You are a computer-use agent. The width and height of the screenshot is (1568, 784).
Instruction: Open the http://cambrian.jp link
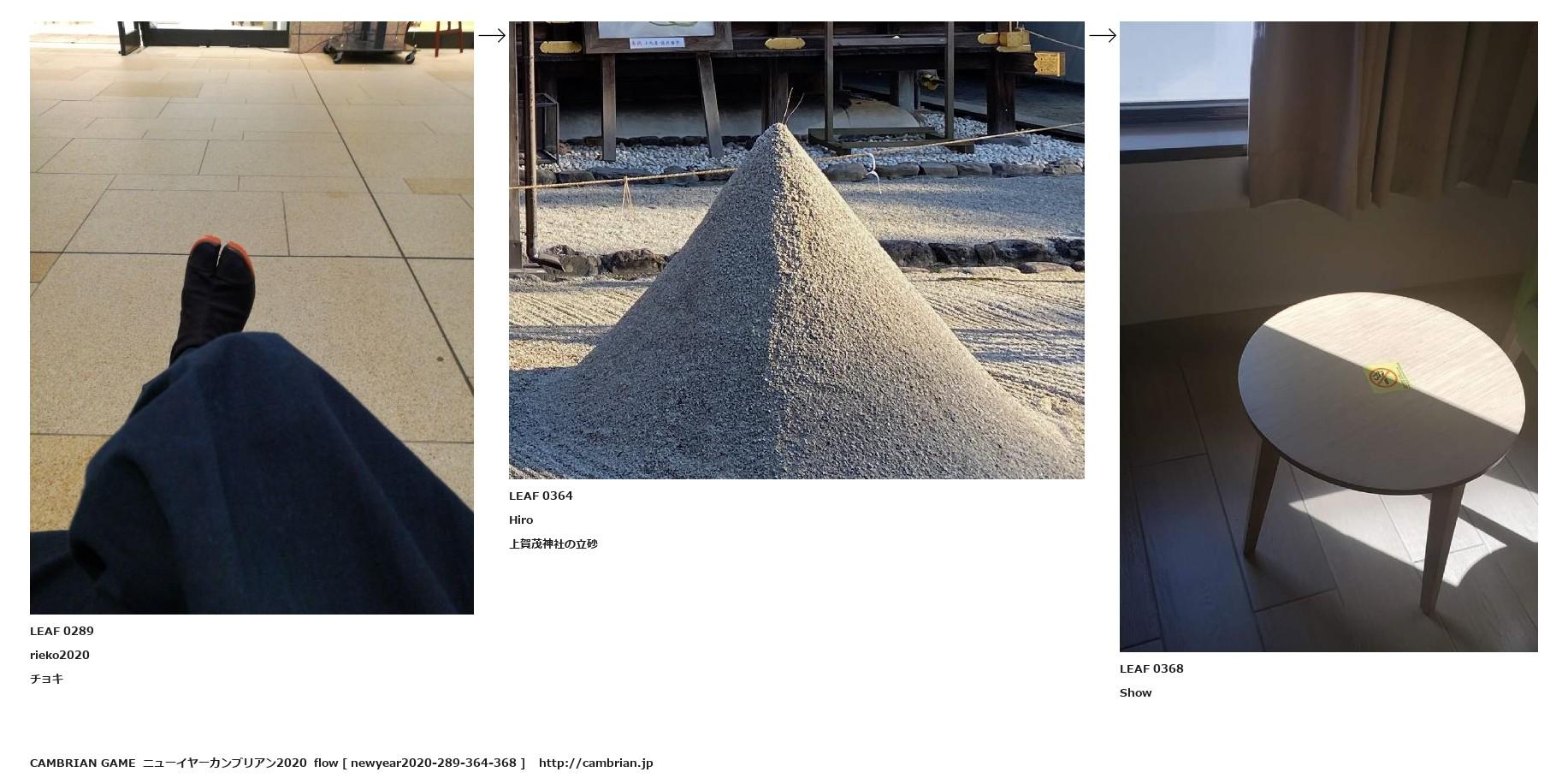pyautogui.click(x=596, y=763)
